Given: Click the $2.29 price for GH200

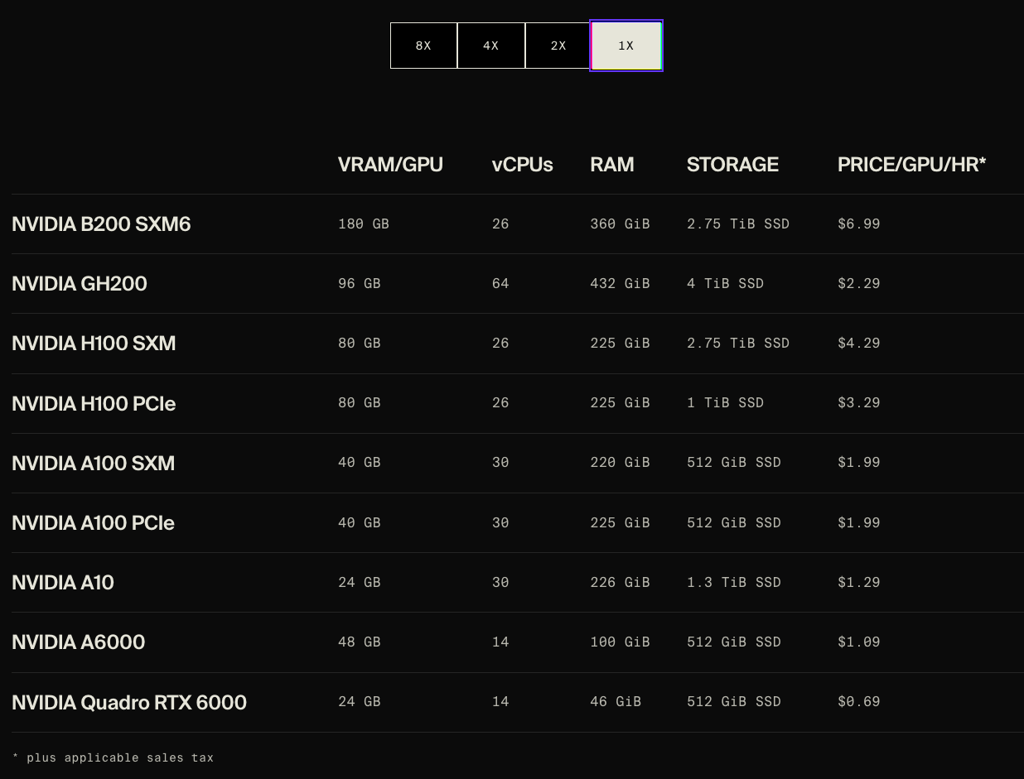Looking at the screenshot, I should (x=859, y=283).
